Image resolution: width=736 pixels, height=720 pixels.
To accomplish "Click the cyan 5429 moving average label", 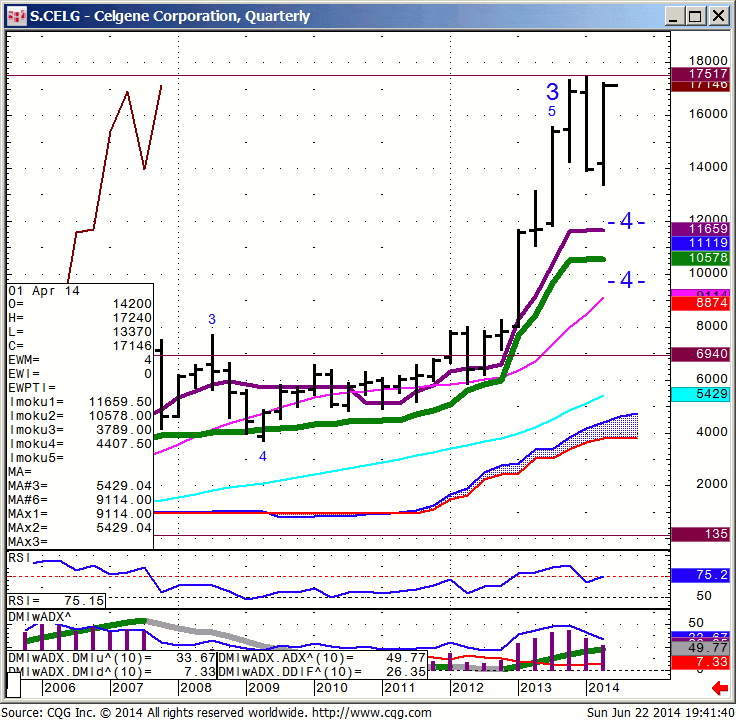I will [700, 394].
